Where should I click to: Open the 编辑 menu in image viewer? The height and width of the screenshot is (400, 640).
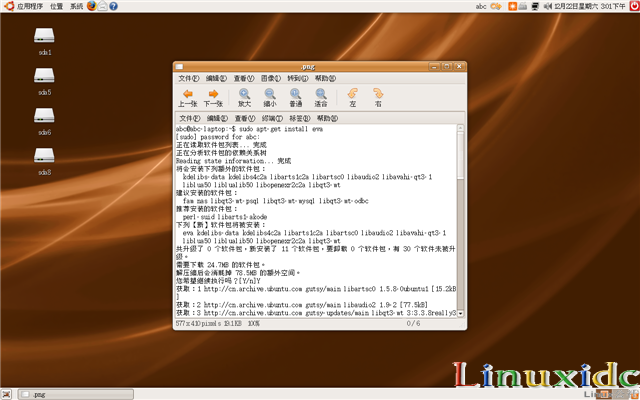[216, 78]
